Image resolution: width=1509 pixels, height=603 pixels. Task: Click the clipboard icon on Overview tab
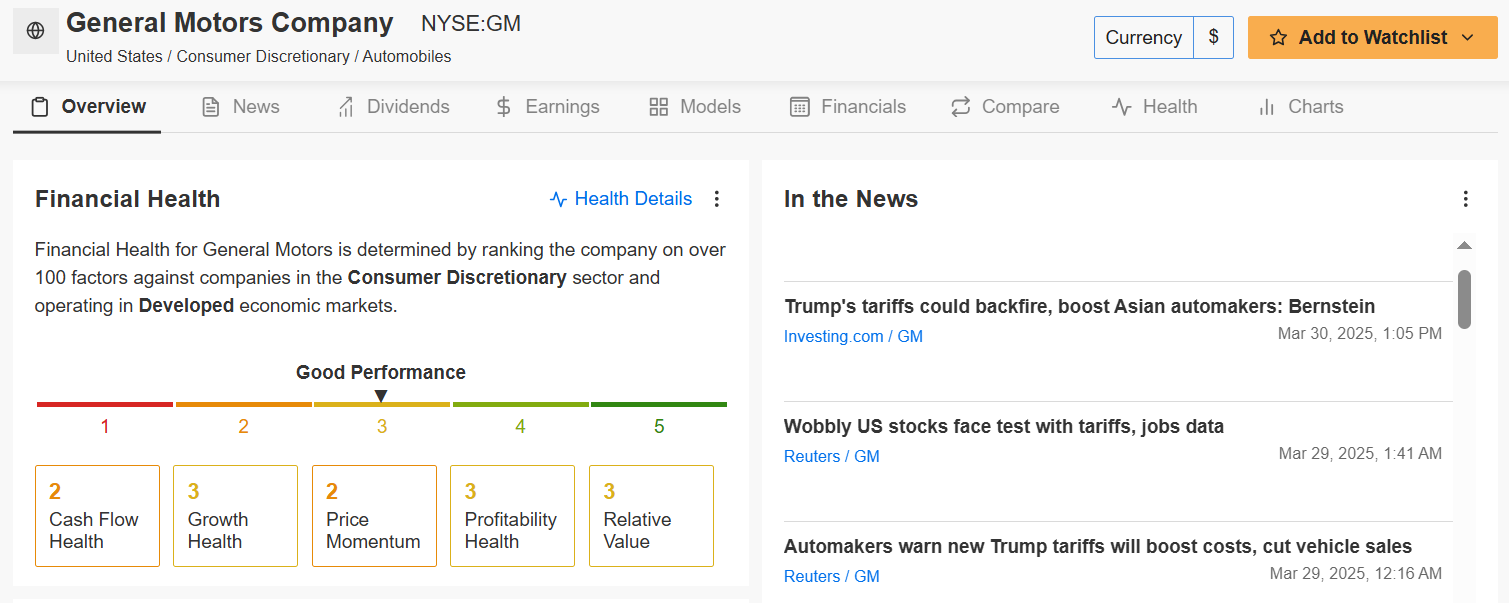click(x=40, y=107)
